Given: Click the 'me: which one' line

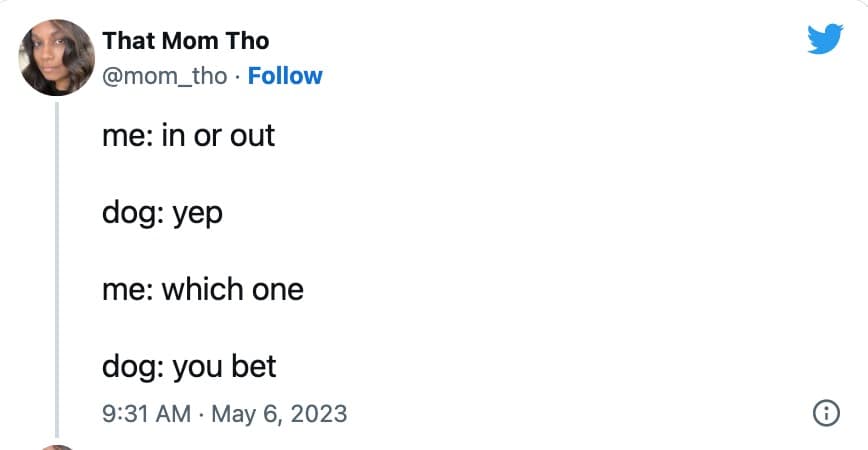Looking at the screenshot, I should (202, 289).
